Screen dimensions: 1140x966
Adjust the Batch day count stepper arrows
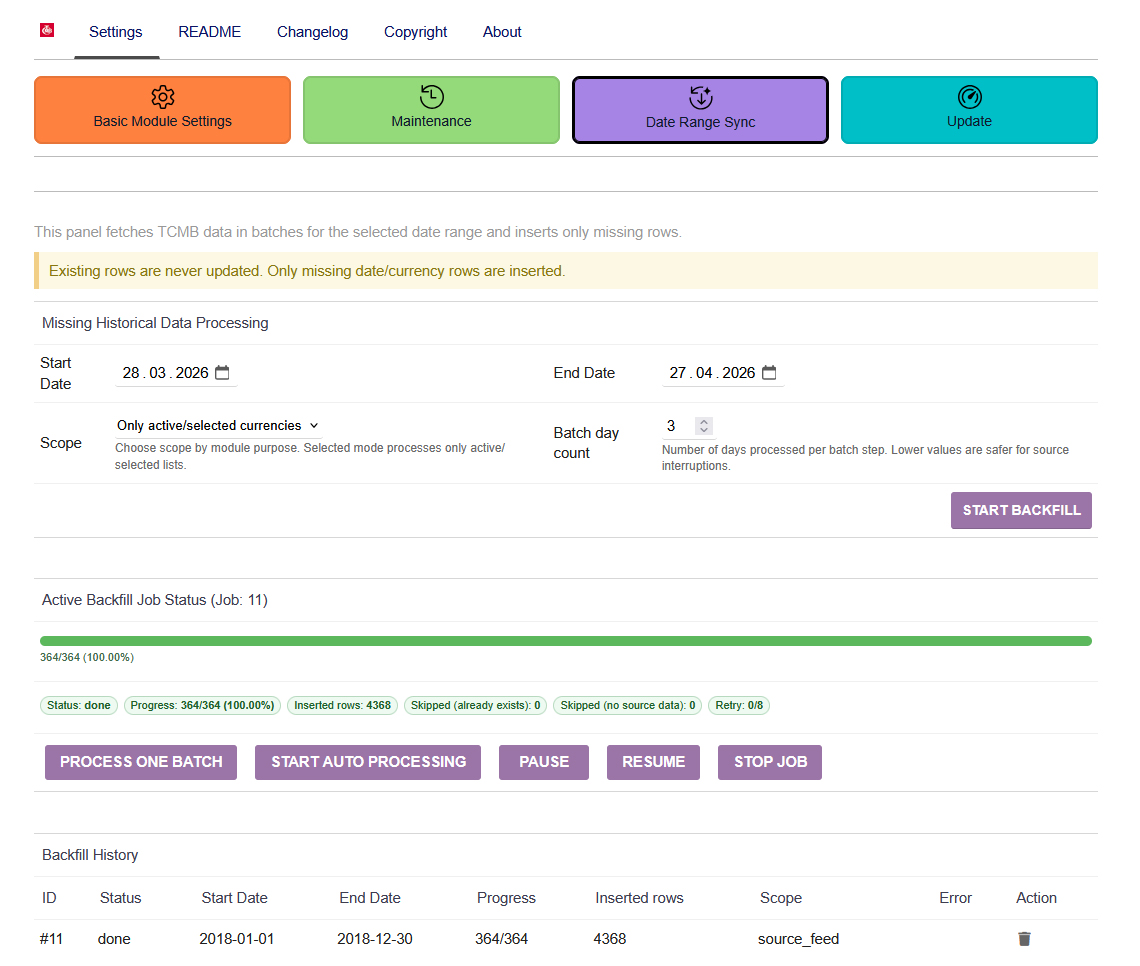tap(704, 426)
